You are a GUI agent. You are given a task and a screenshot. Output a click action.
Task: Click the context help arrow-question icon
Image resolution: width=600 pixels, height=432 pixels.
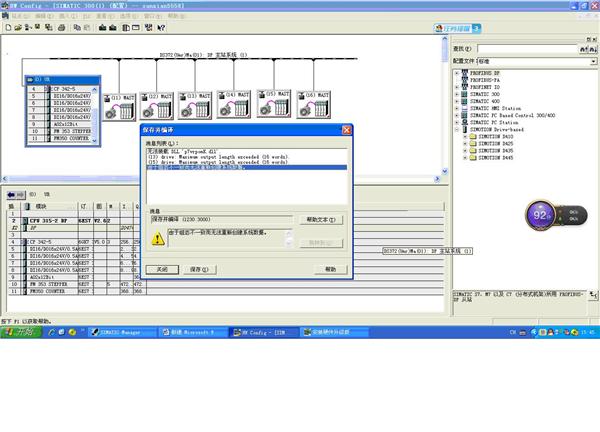click(x=161, y=28)
